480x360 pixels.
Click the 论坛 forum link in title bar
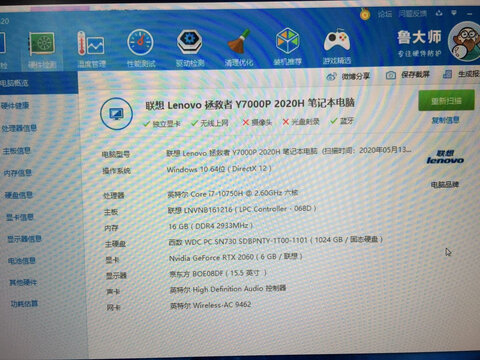click(x=385, y=14)
